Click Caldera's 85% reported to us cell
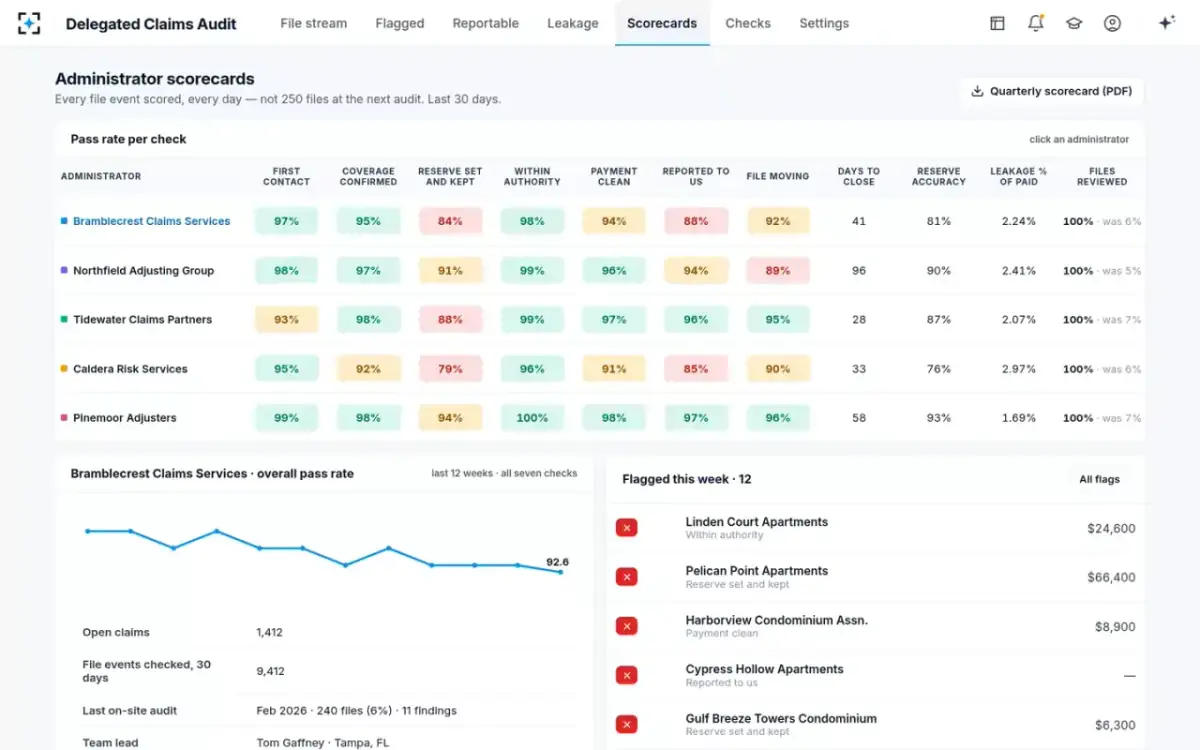The width and height of the screenshot is (1200, 750). click(696, 369)
